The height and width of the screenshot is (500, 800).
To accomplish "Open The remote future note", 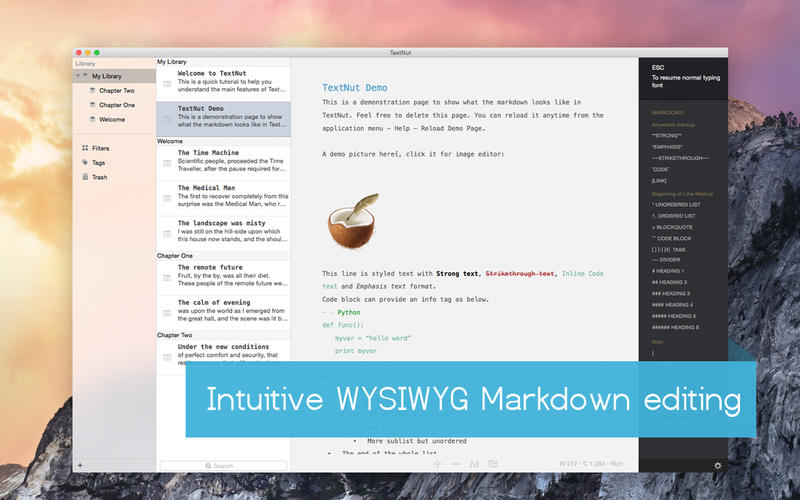I will pyautogui.click(x=223, y=278).
